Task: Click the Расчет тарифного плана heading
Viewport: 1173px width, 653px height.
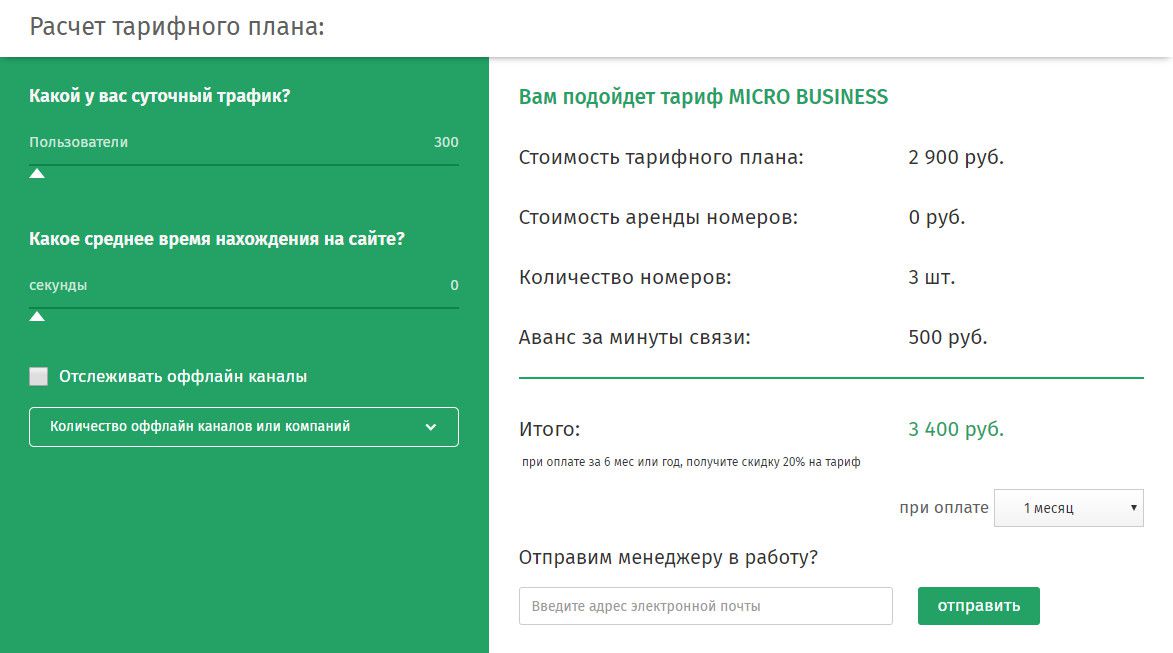Action: click(177, 27)
